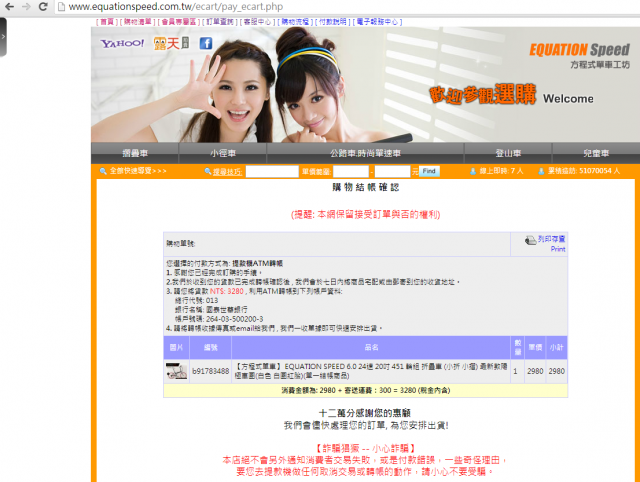
Task: Open the Yahoo! store logo link
Action: pyautogui.click(x=122, y=43)
